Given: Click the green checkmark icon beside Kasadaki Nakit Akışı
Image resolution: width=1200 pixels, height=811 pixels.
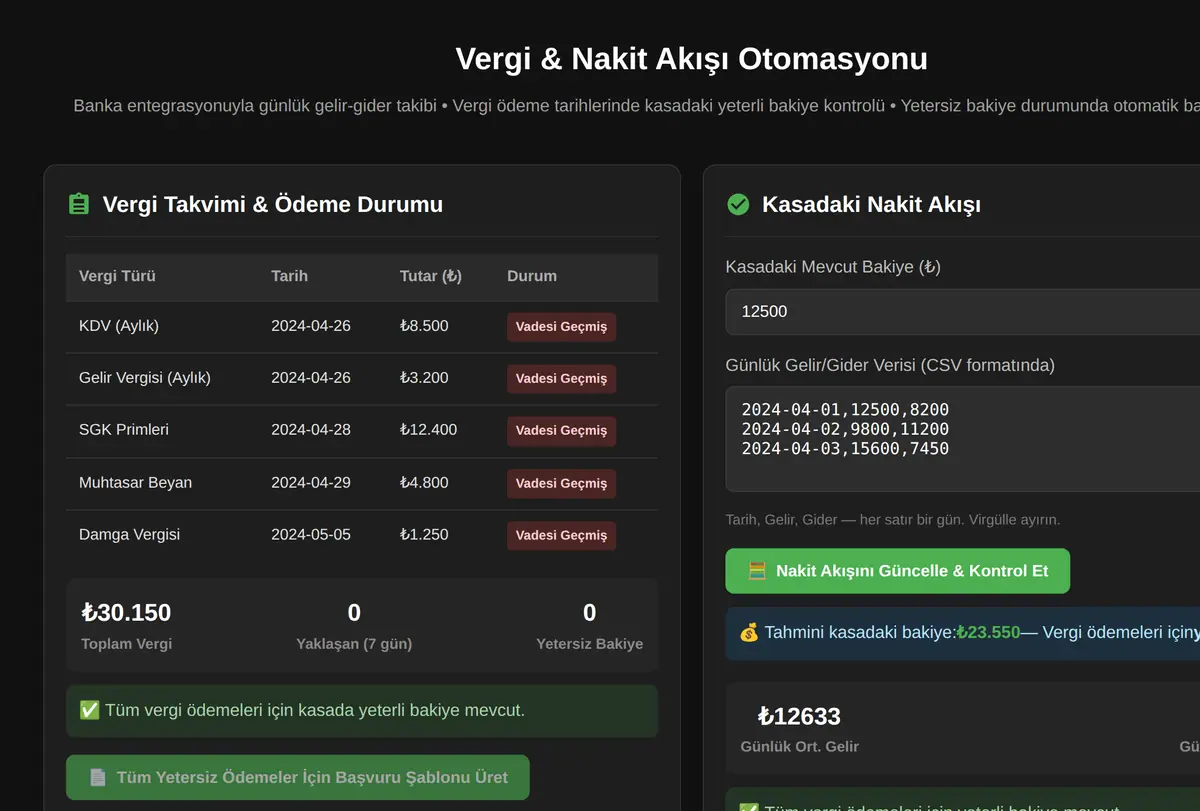Looking at the screenshot, I should [738, 204].
